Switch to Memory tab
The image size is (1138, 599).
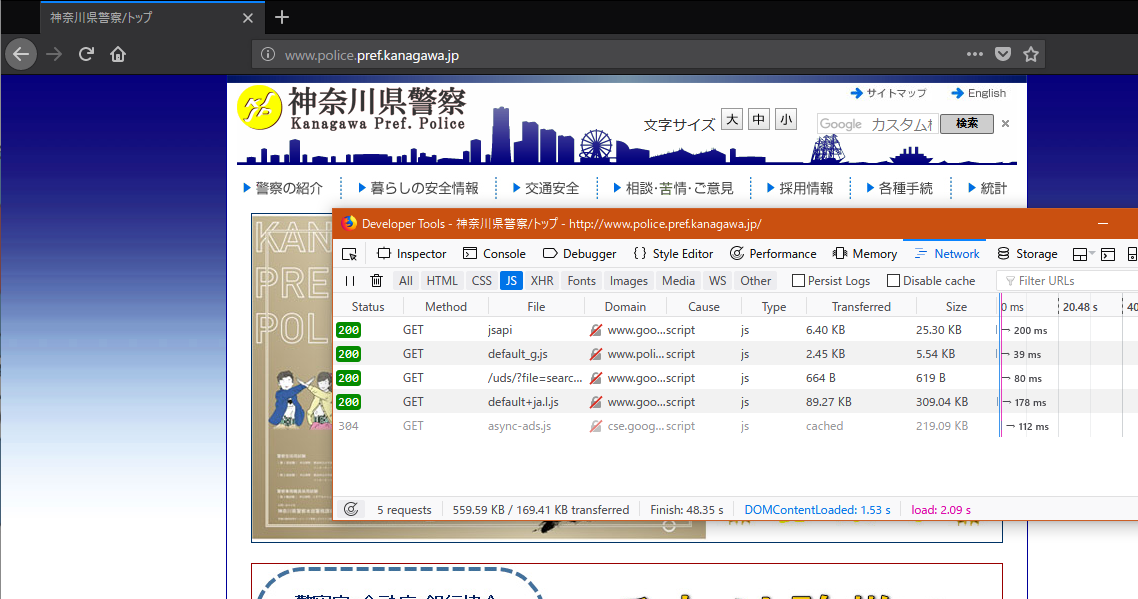864,254
